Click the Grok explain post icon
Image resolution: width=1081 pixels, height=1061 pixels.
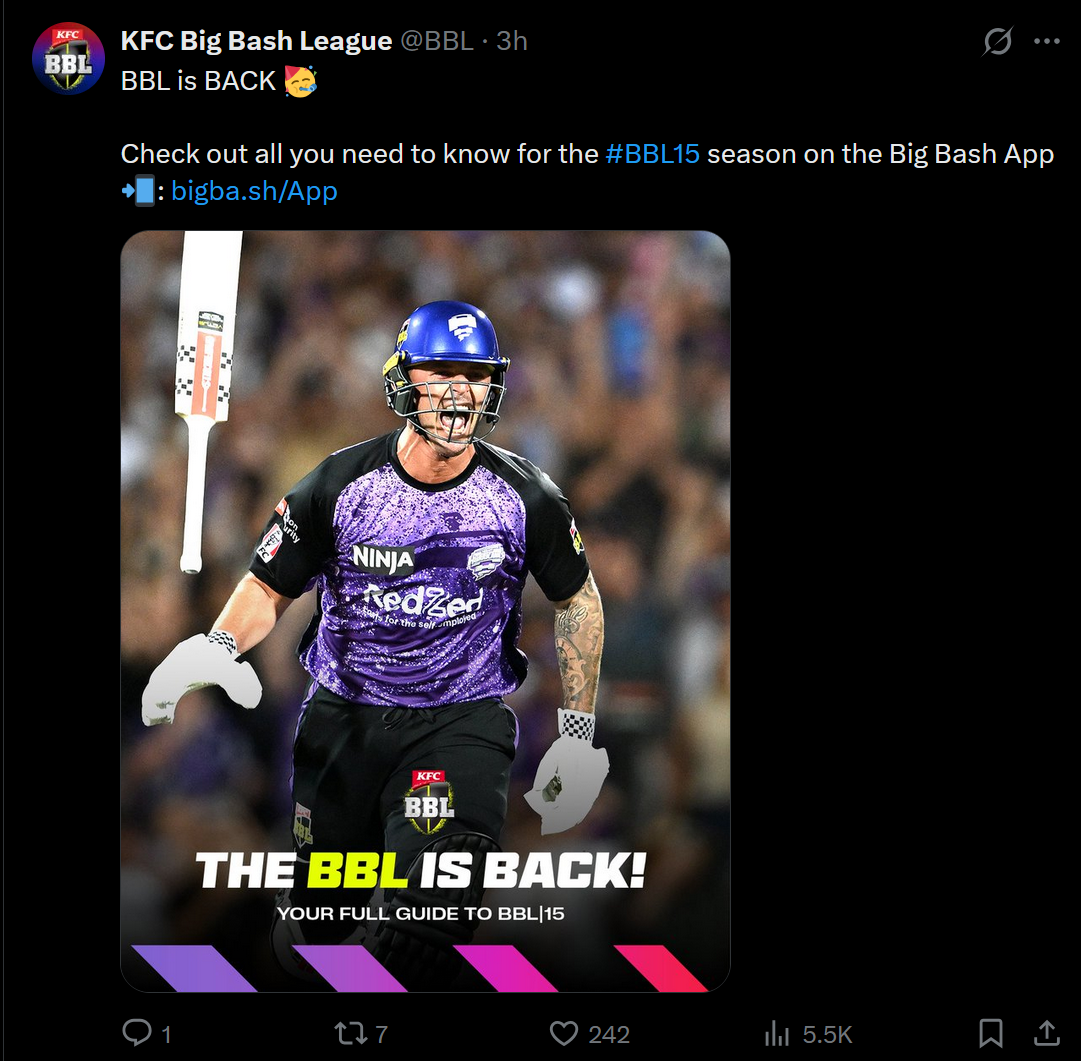[998, 41]
